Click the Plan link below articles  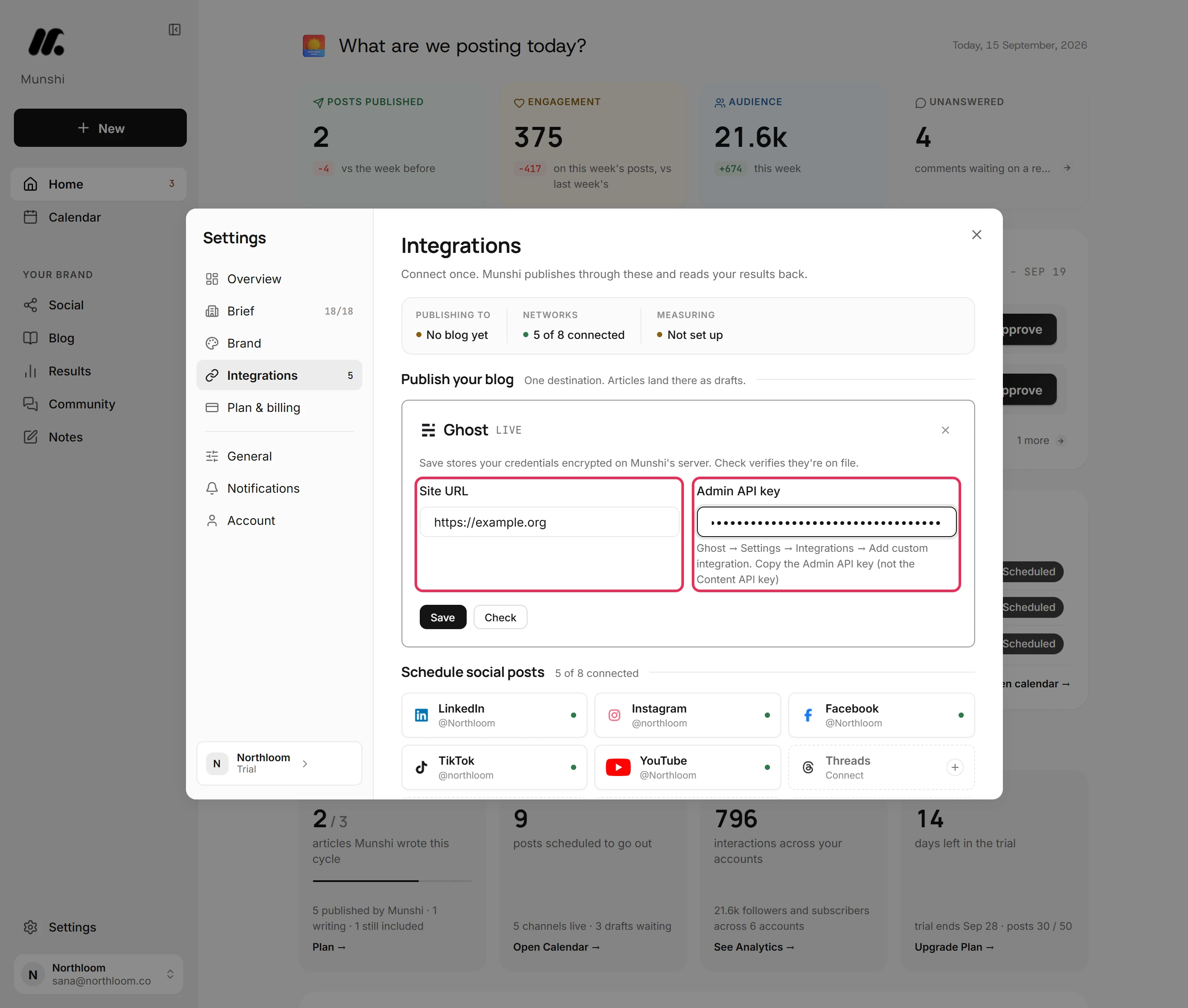click(329, 947)
